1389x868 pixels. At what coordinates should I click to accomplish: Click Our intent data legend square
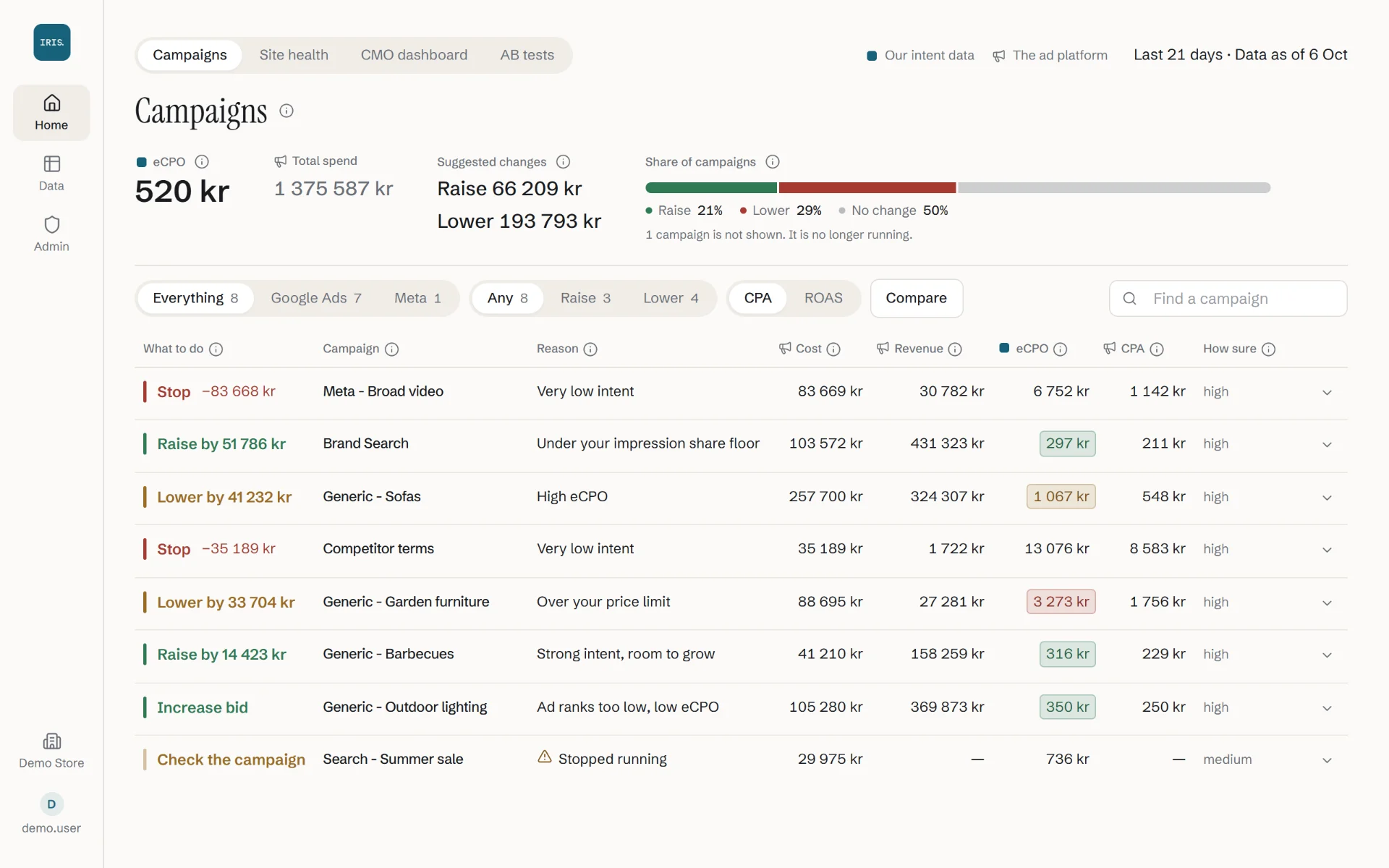pos(872,56)
